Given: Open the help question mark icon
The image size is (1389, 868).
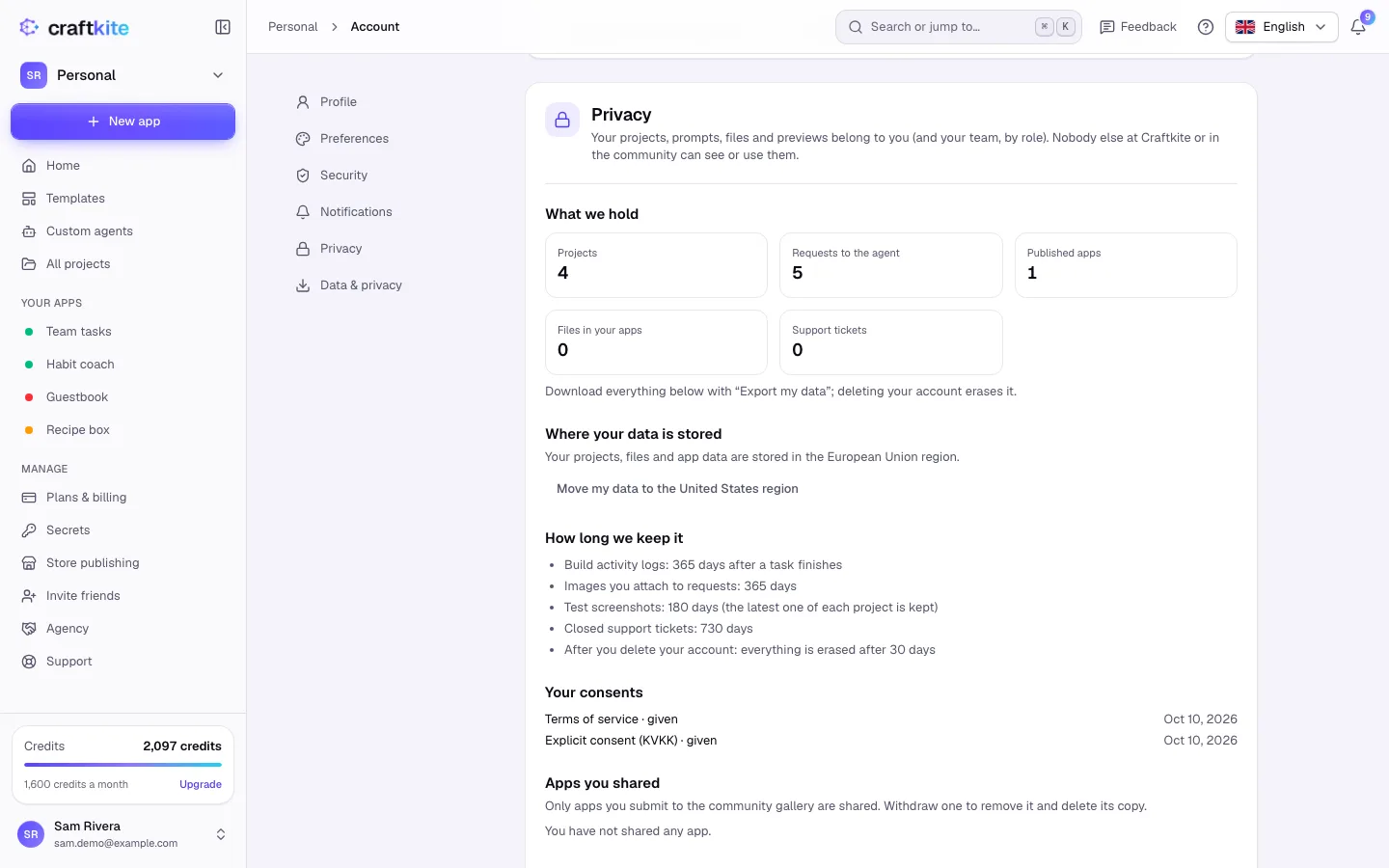Looking at the screenshot, I should (x=1206, y=27).
